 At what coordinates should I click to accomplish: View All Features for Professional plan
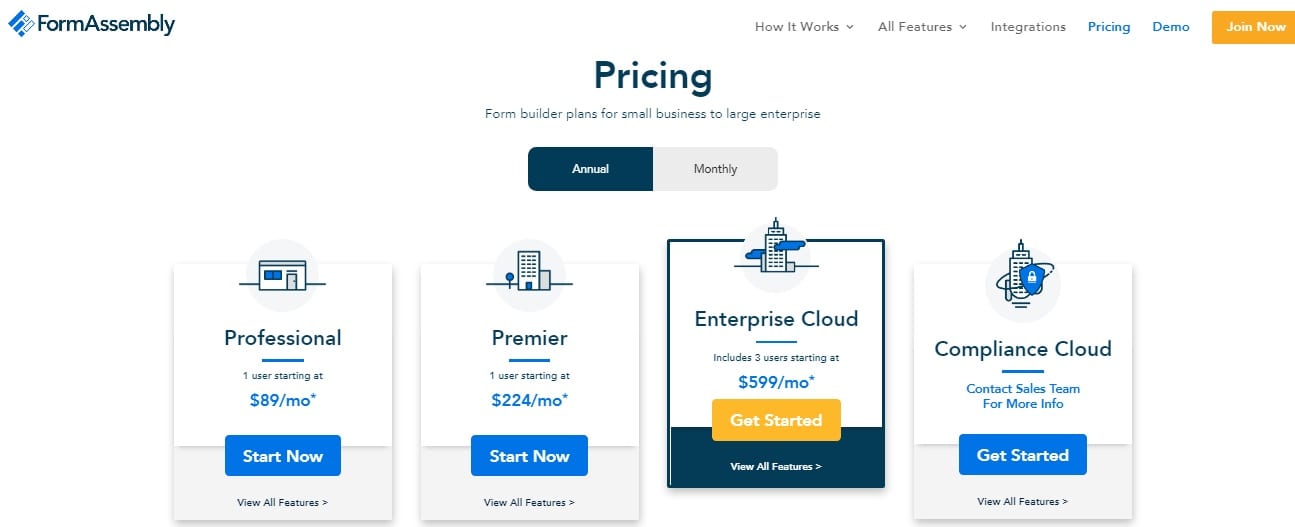coord(282,502)
